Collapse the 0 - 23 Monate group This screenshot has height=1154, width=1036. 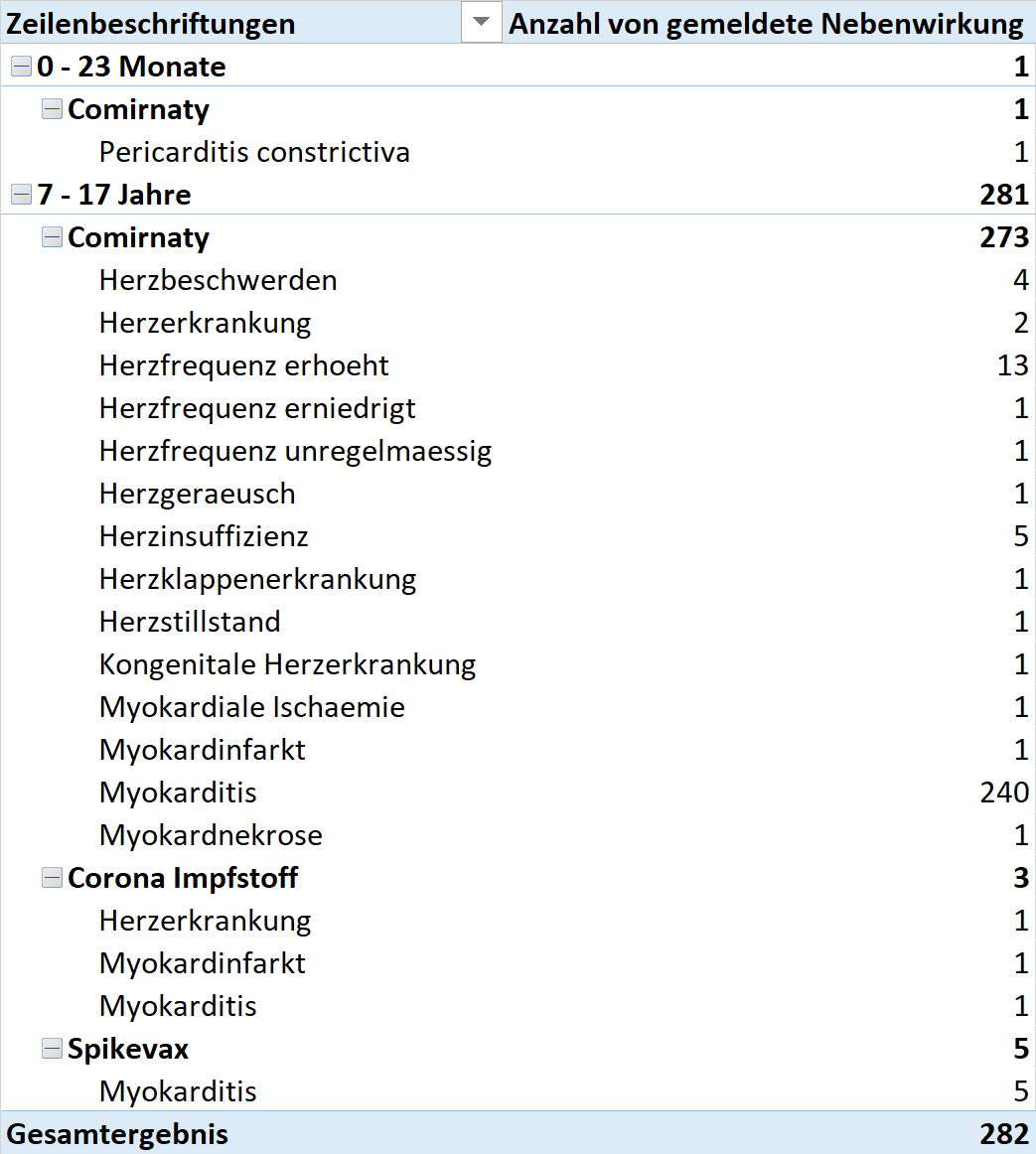click(x=21, y=67)
